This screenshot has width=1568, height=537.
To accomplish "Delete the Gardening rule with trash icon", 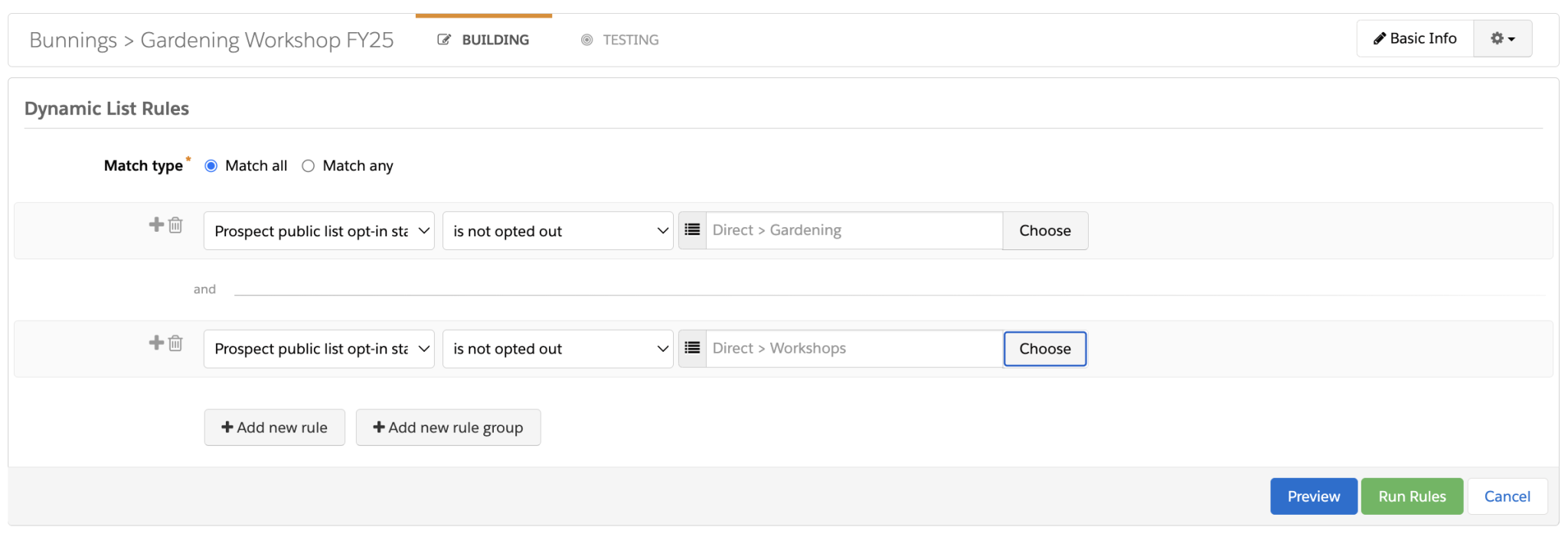I will 176,225.
